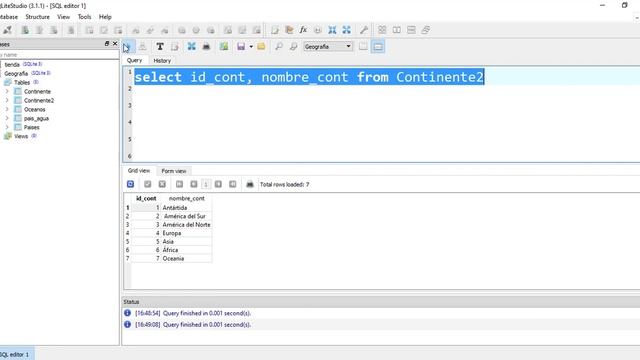
Task: Click the filter by name field
Action: (59, 55)
